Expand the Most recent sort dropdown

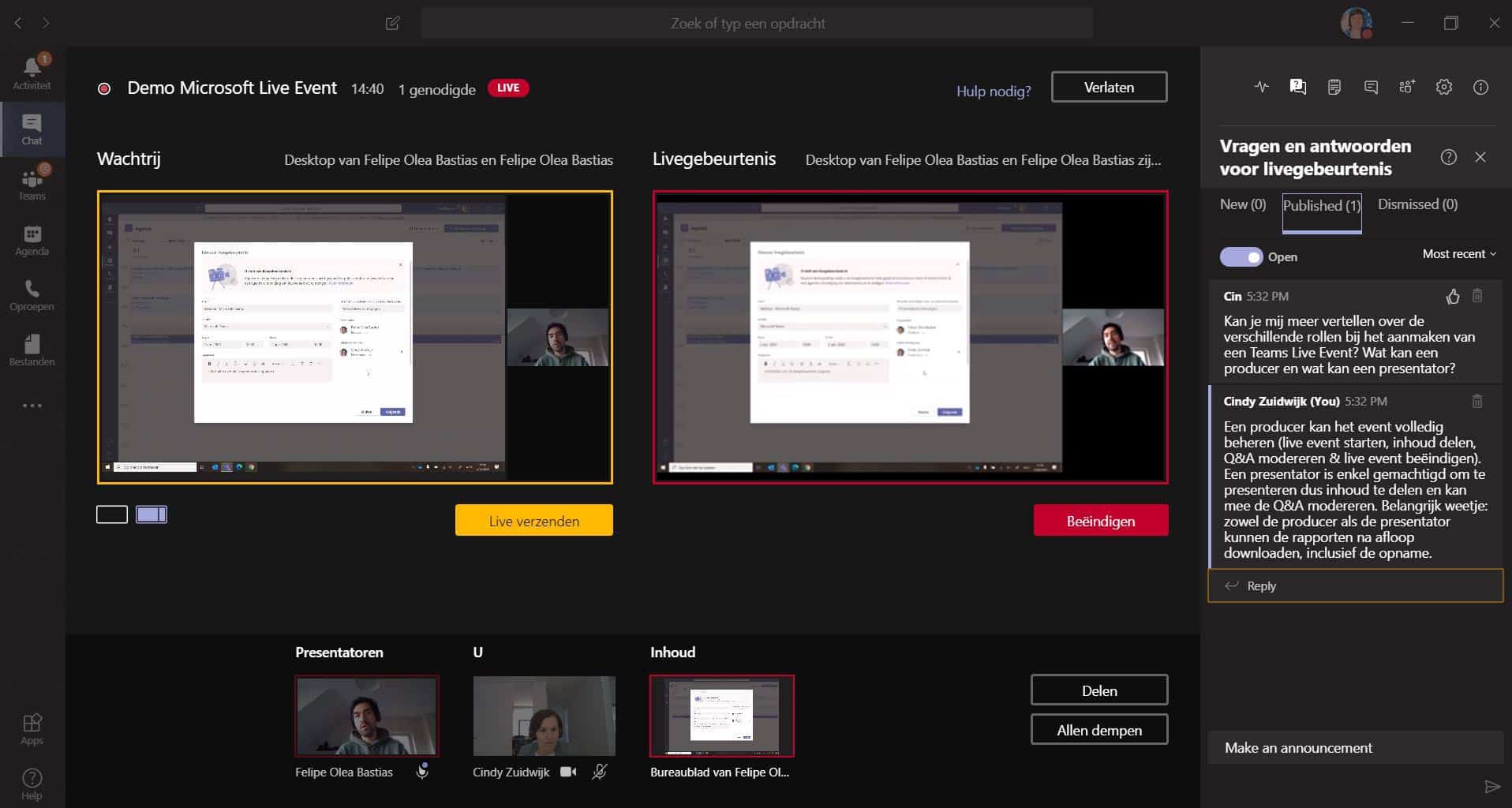(x=1459, y=254)
